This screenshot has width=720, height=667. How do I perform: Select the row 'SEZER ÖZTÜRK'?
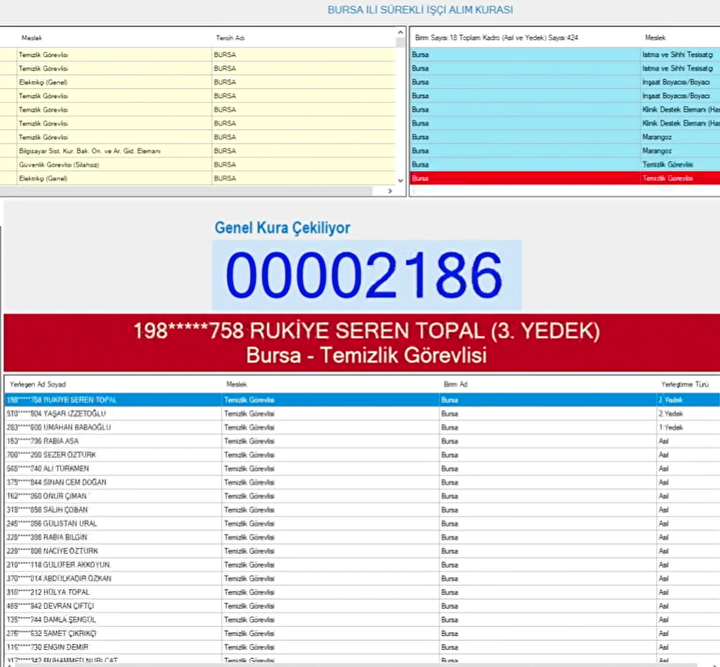[x=362, y=455]
